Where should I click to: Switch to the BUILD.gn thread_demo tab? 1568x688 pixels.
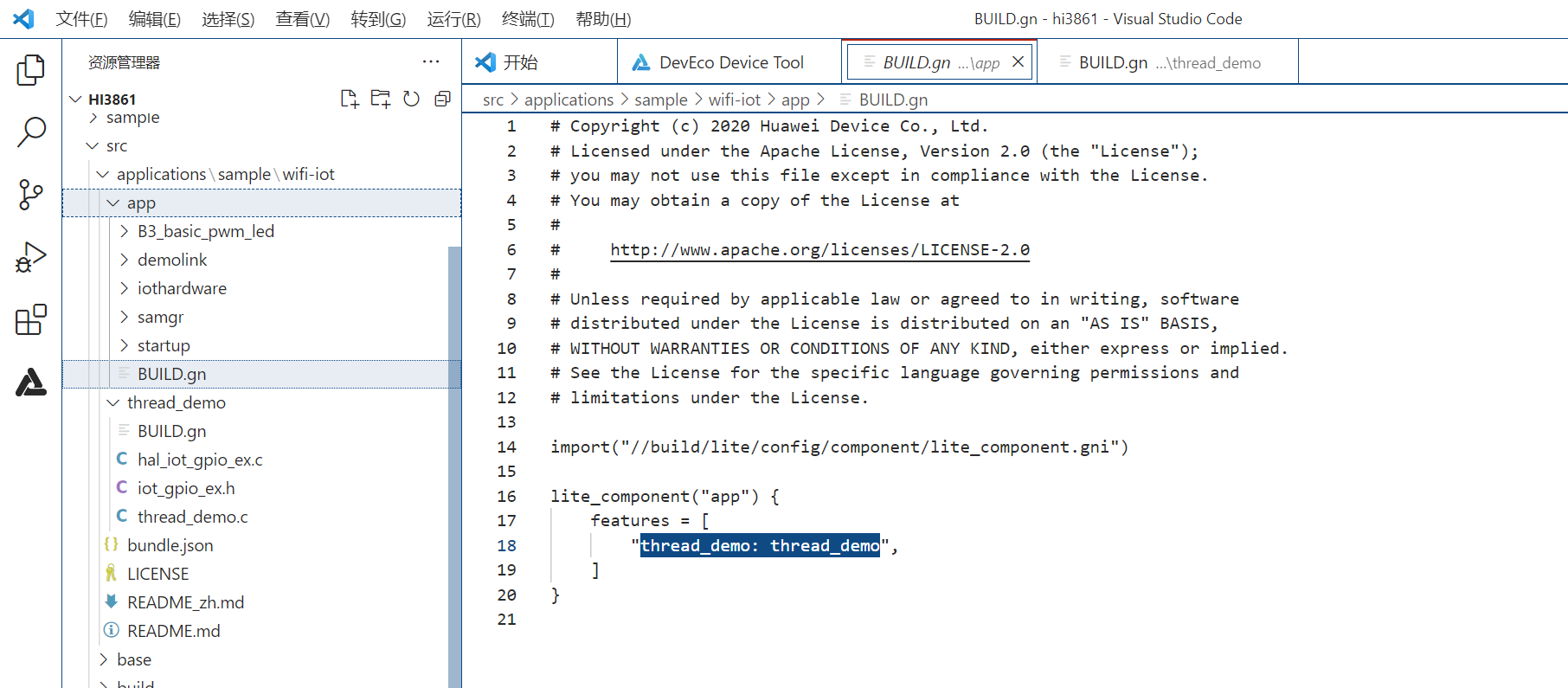pos(1167,61)
